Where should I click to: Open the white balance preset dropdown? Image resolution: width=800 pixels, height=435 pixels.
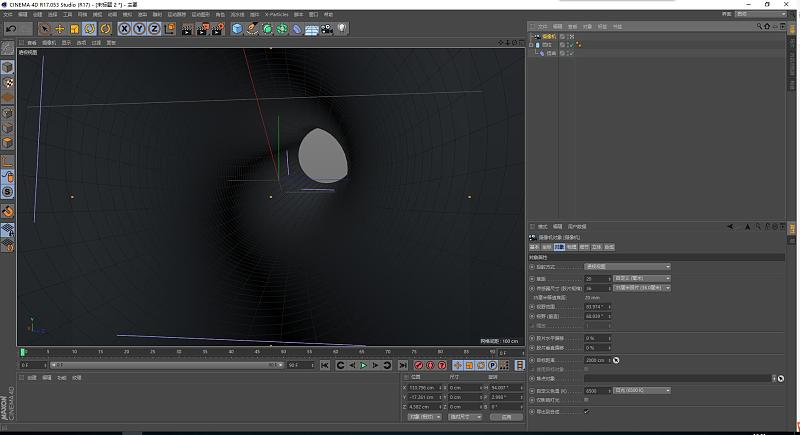pos(640,390)
